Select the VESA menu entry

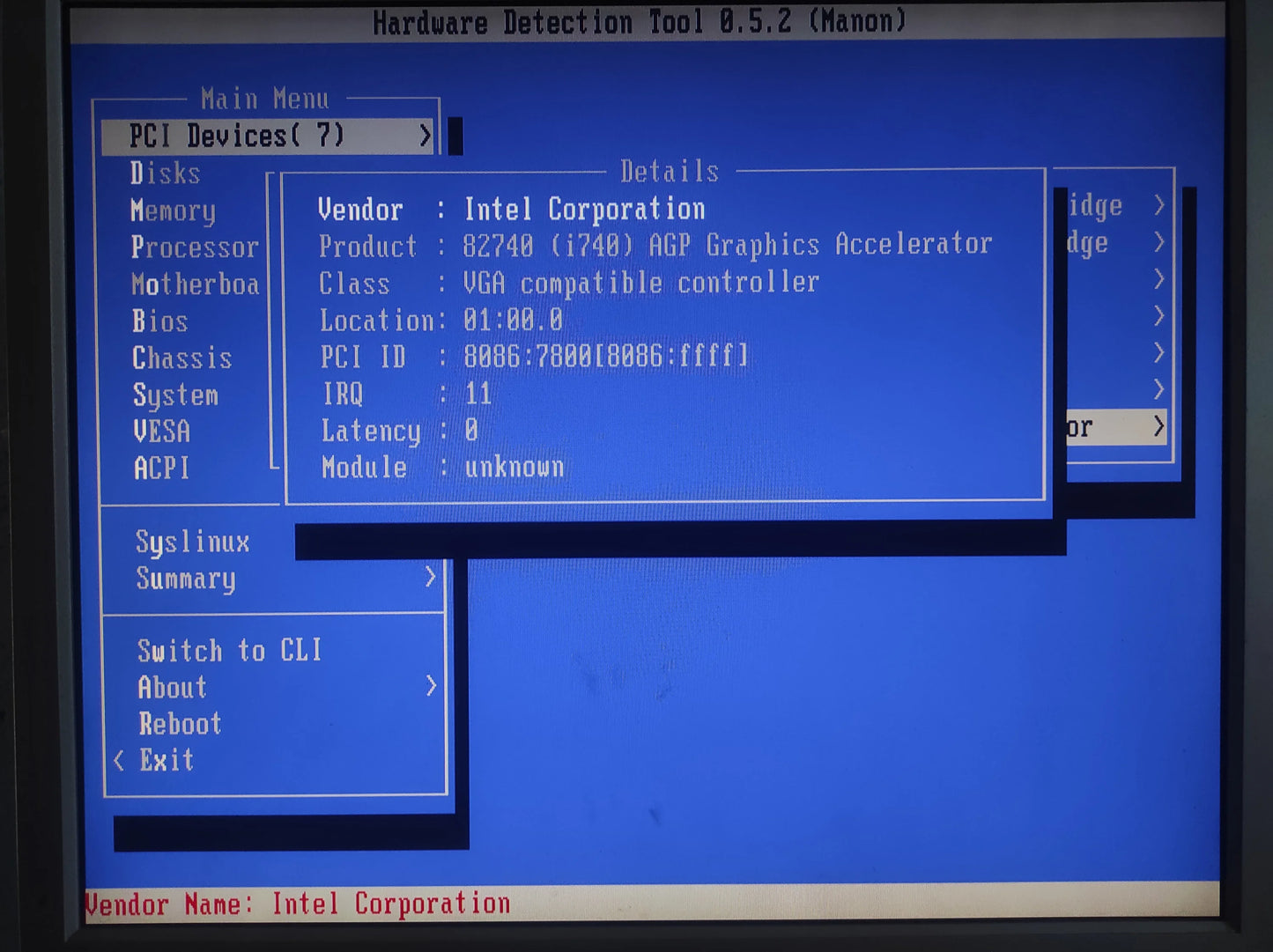[x=161, y=432]
